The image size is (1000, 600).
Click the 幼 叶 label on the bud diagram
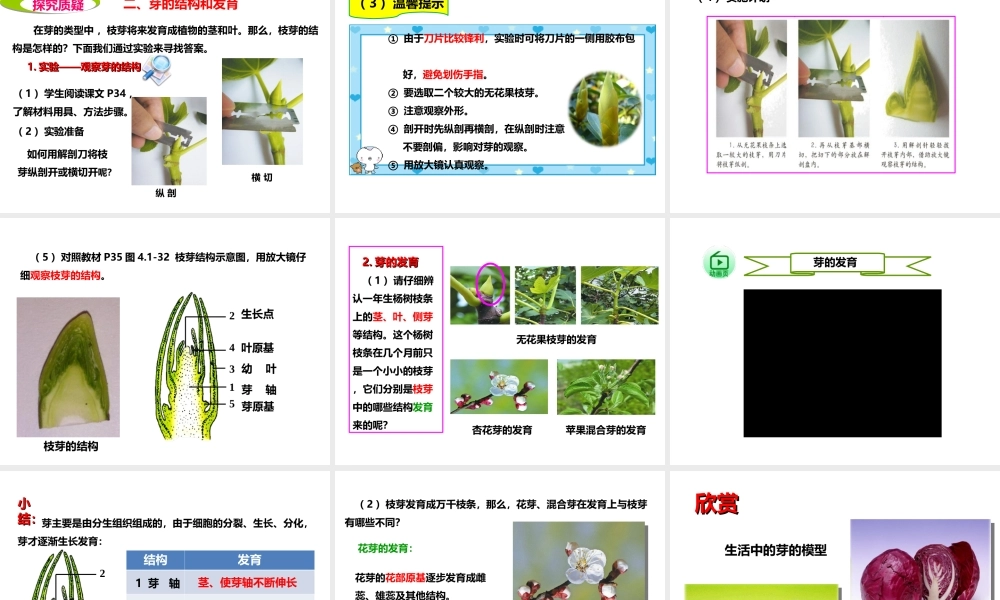point(258,369)
